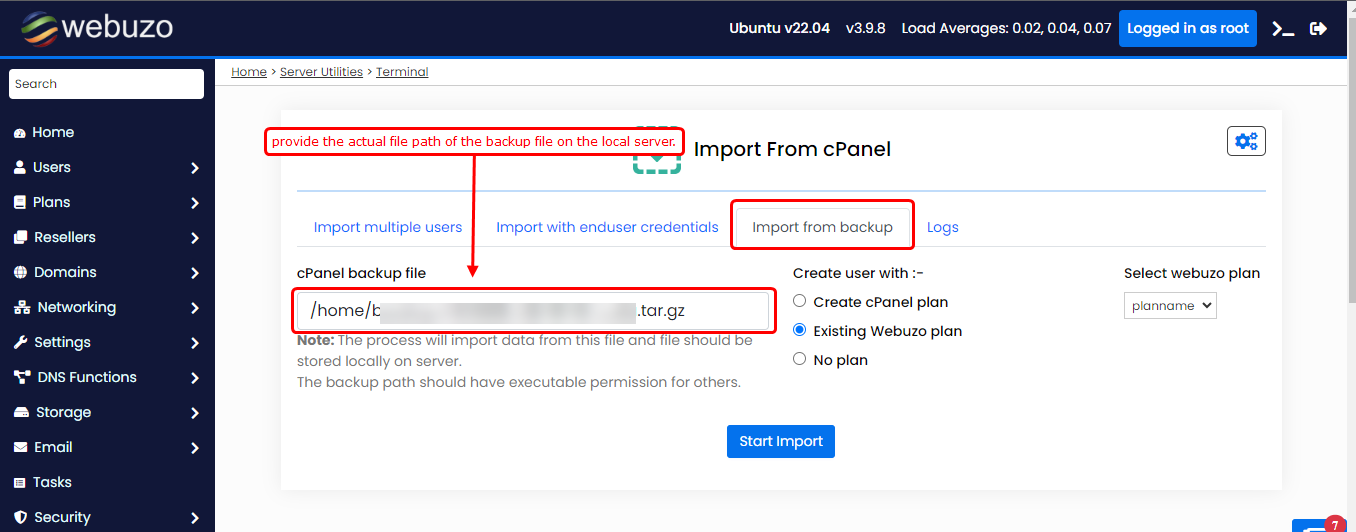Click the Storage drive icon in sidebar
The image size is (1356, 532).
point(20,413)
